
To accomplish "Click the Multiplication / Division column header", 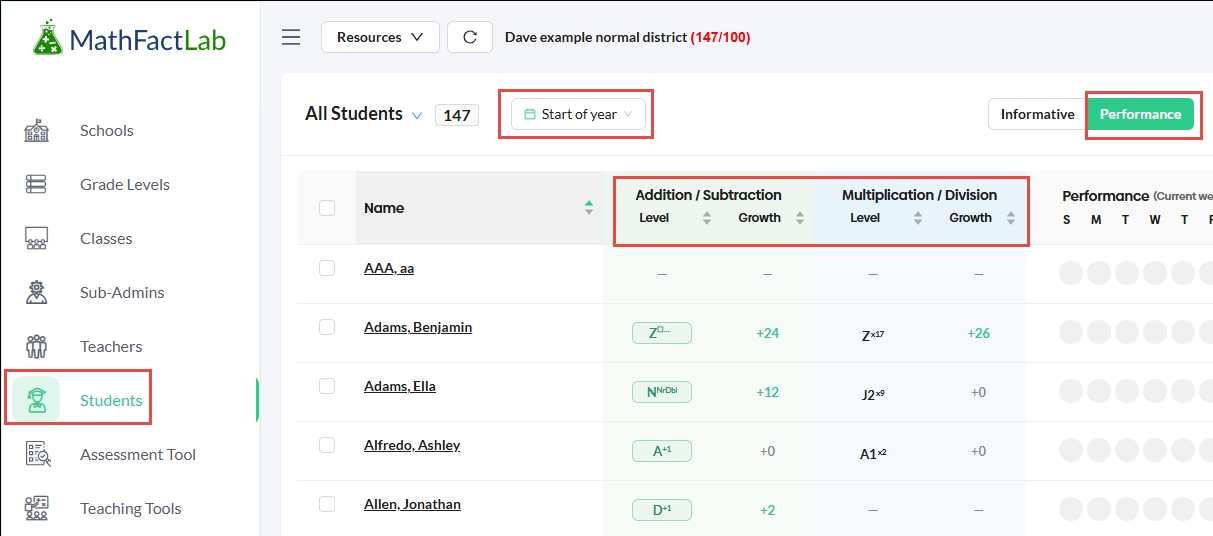I will click(919, 195).
